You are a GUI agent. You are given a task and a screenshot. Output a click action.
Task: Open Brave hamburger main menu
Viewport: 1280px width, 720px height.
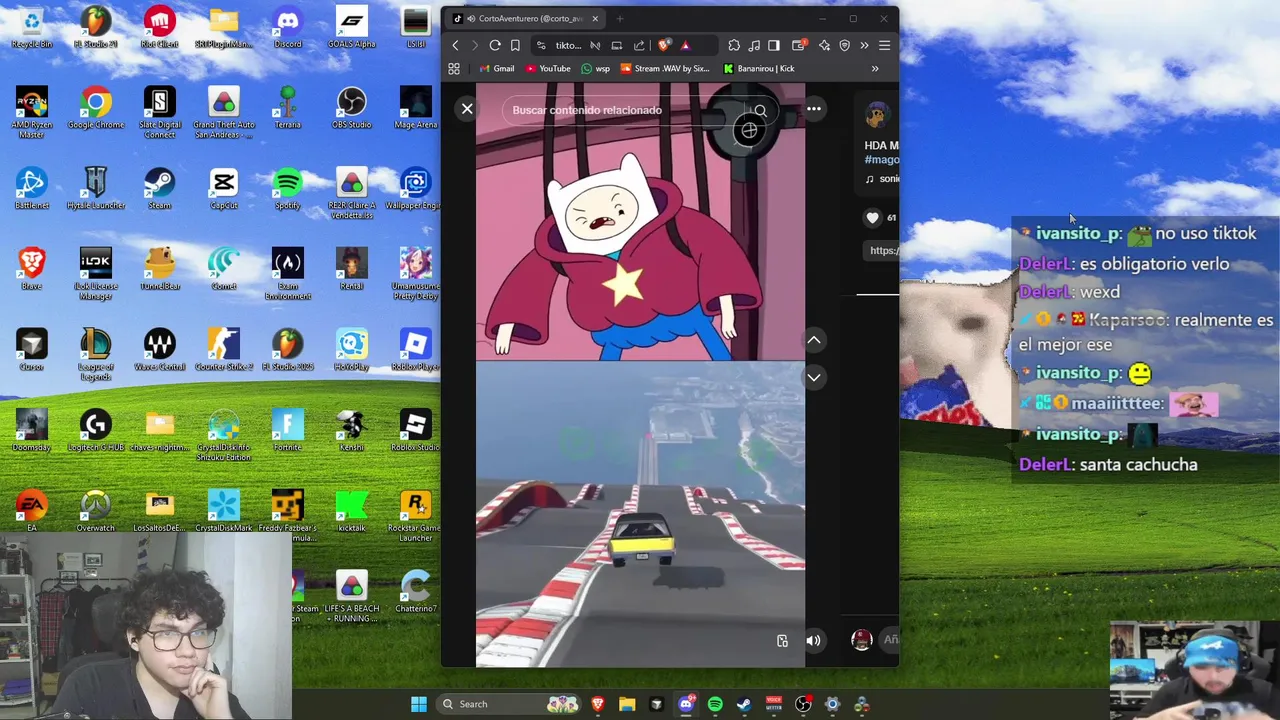(884, 45)
